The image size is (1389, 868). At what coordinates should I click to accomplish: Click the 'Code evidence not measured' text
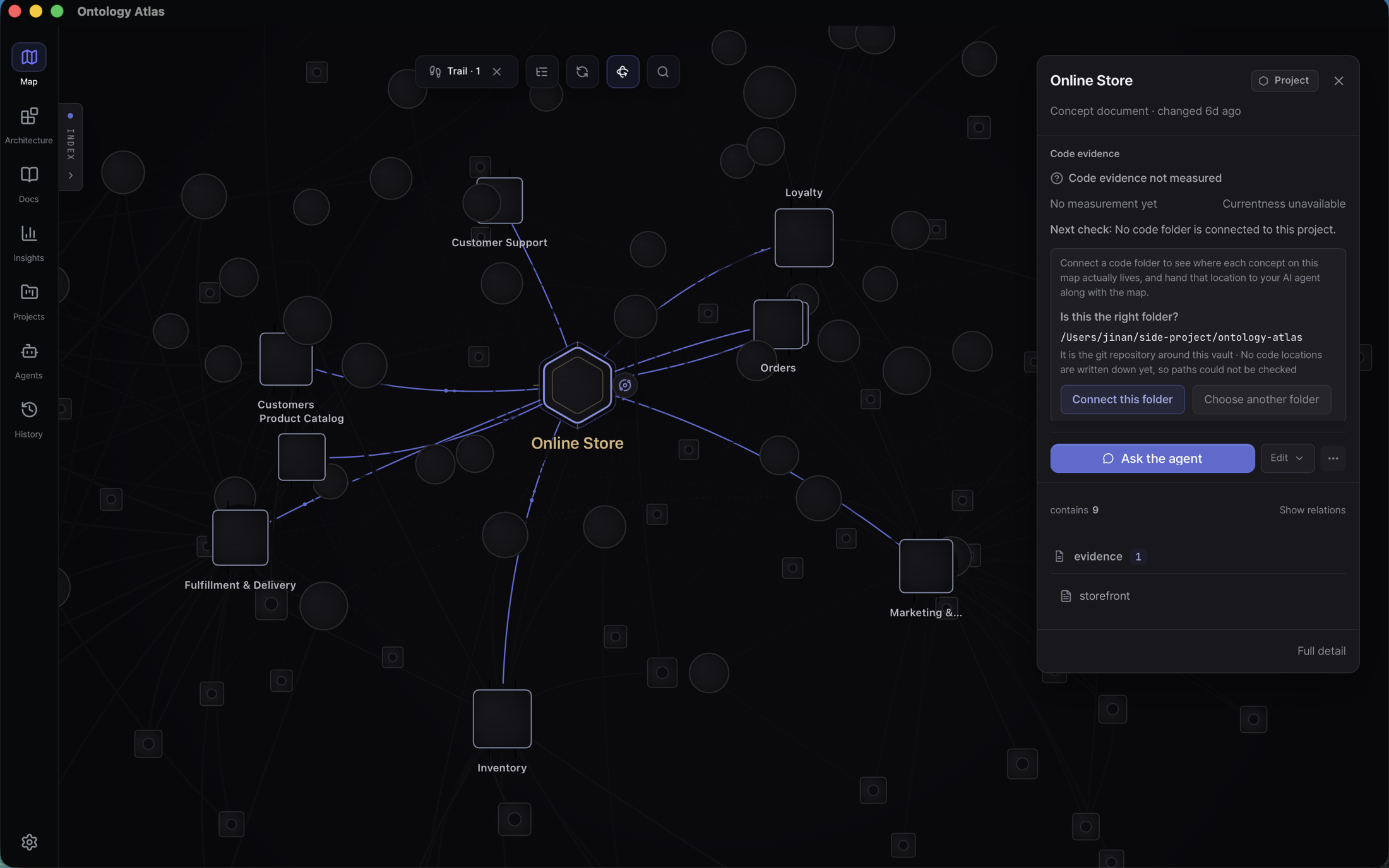(1145, 178)
